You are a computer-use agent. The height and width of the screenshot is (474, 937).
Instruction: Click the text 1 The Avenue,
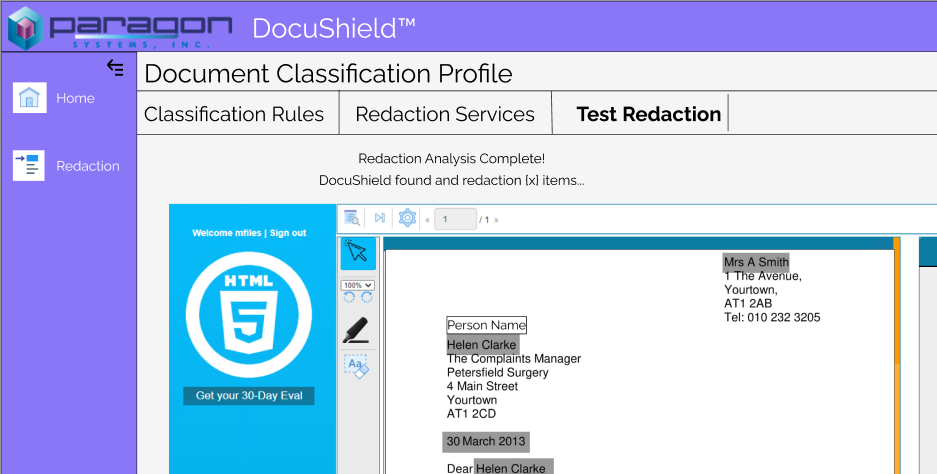[x=763, y=276]
